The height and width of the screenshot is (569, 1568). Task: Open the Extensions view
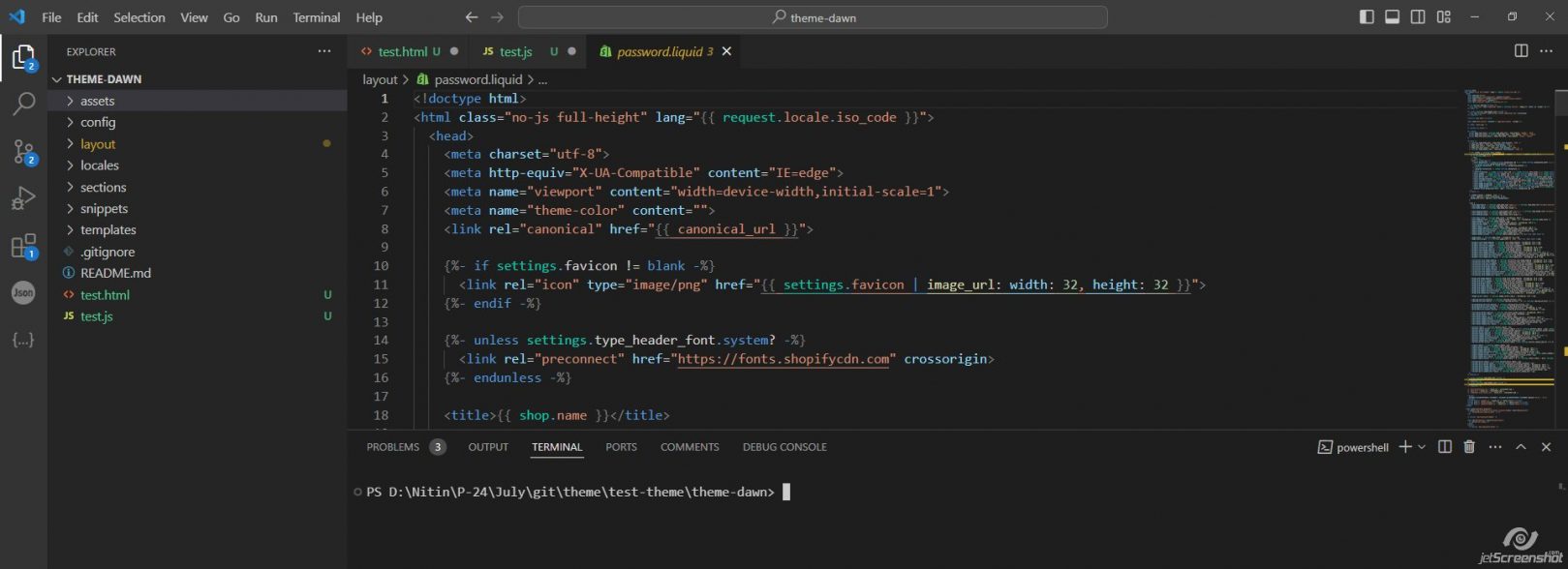point(23,246)
